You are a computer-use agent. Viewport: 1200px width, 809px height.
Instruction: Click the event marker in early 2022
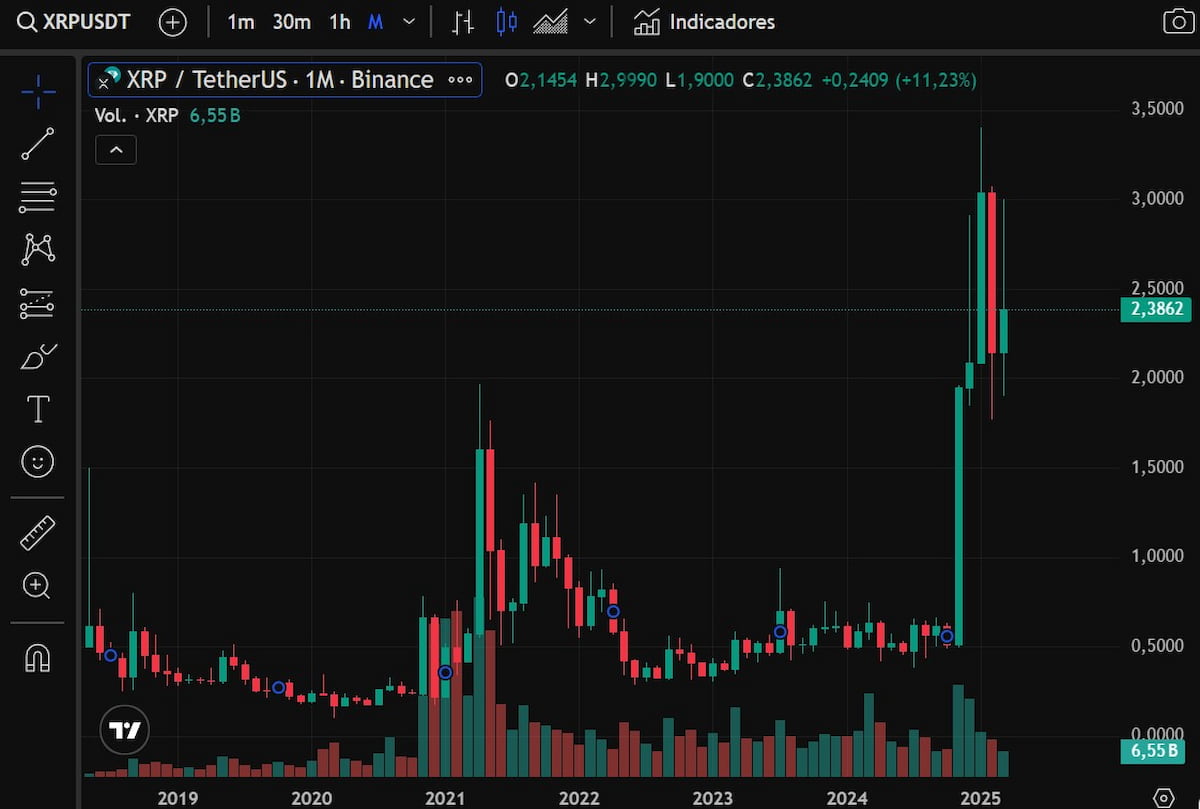point(613,611)
